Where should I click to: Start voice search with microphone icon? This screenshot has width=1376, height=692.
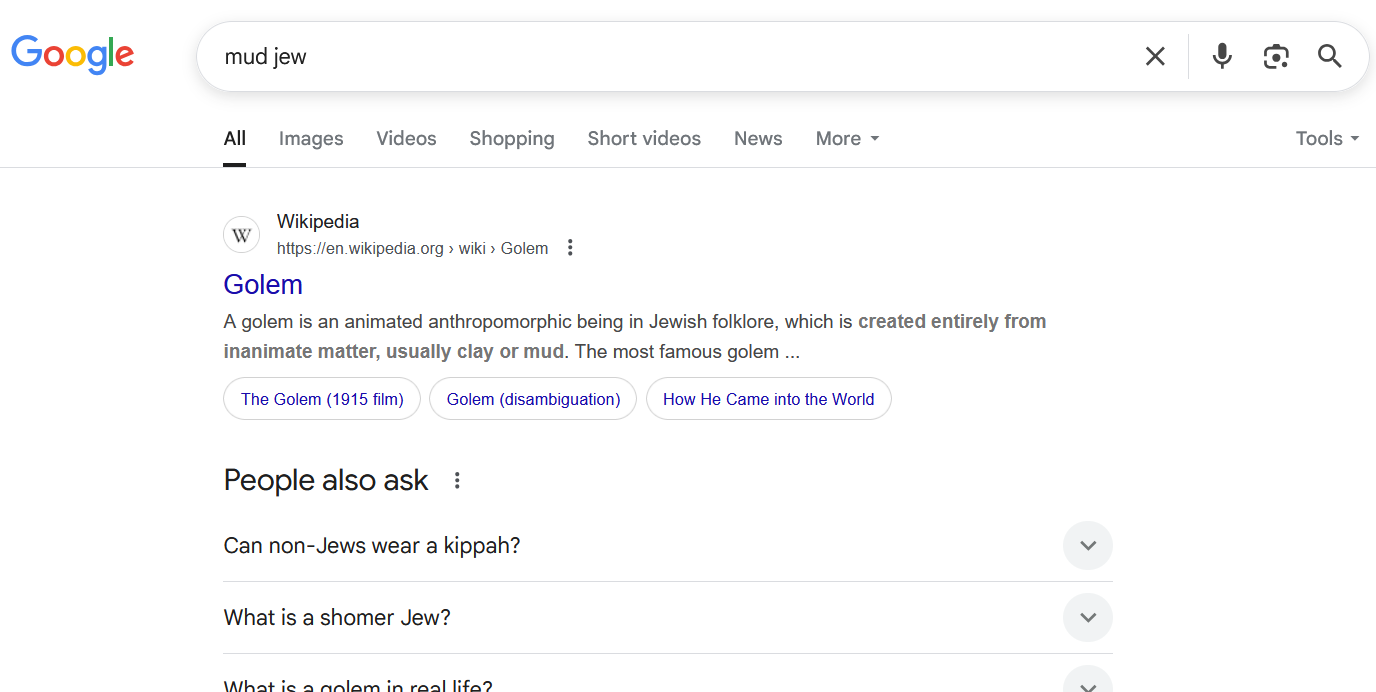click(x=1222, y=56)
